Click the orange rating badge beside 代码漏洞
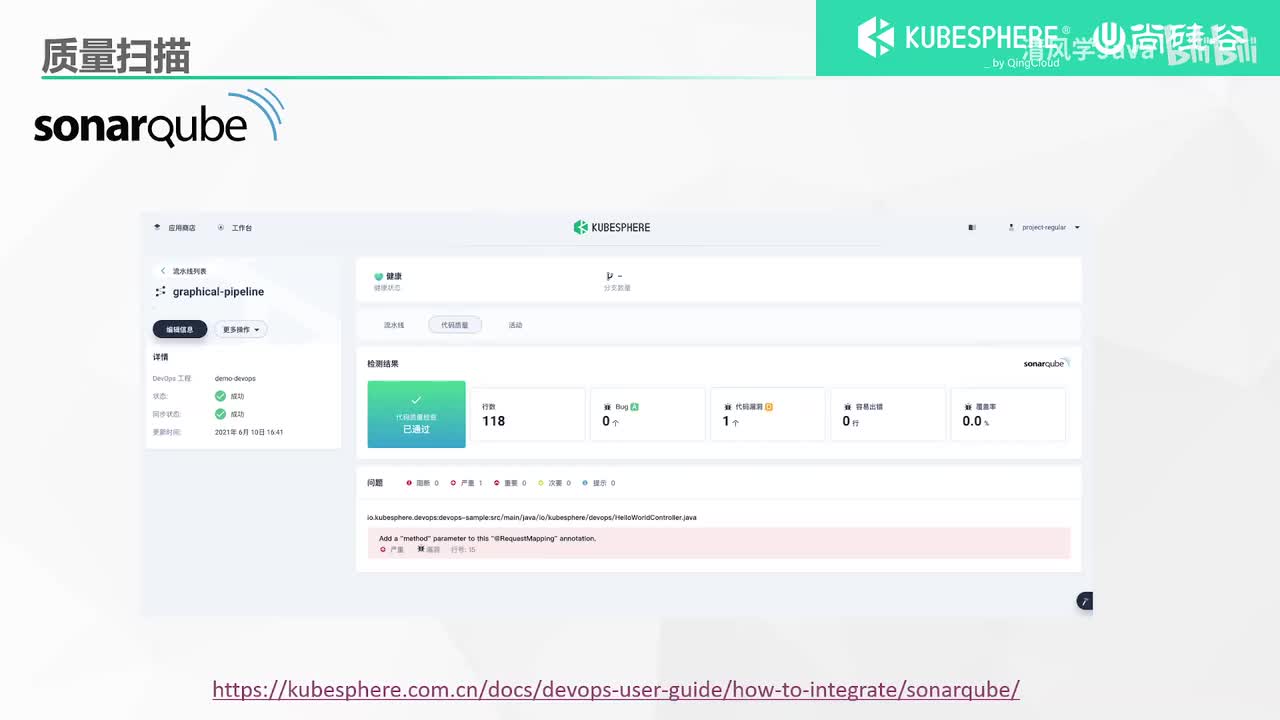1280x720 pixels. click(768, 407)
